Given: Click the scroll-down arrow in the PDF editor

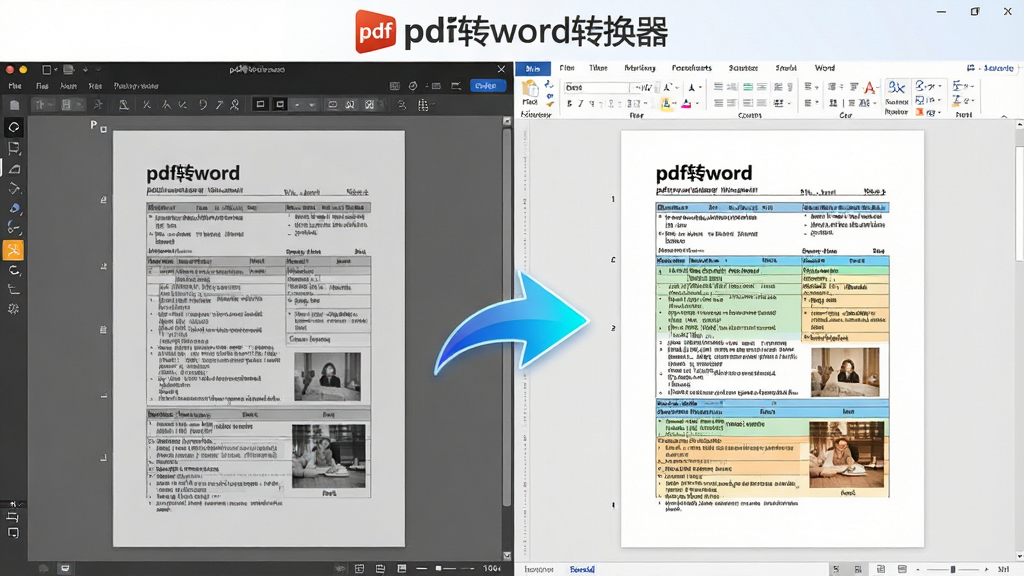Looking at the screenshot, I should point(507,556).
